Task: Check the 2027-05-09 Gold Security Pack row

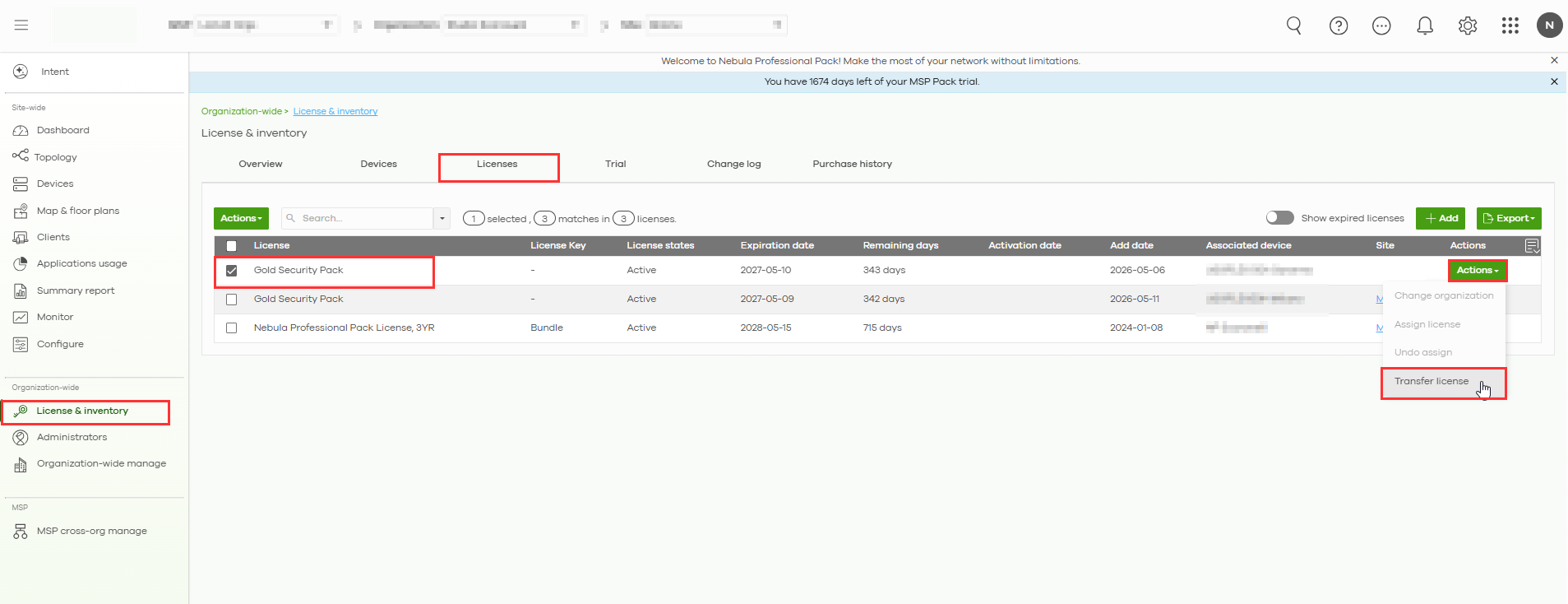Action: pos(232,300)
